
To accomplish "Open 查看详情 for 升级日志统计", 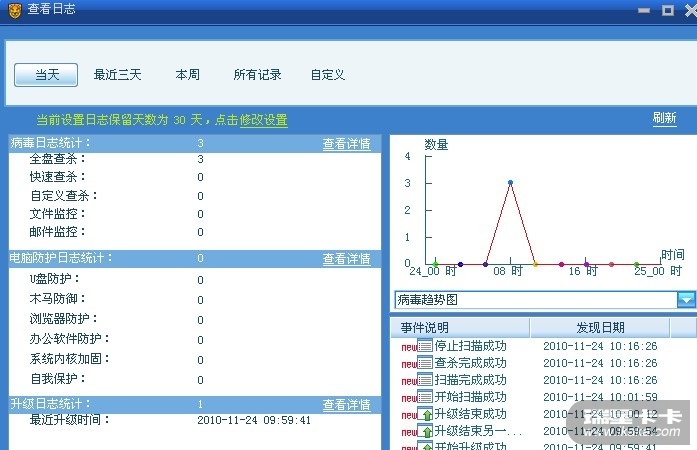I will tap(347, 405).
